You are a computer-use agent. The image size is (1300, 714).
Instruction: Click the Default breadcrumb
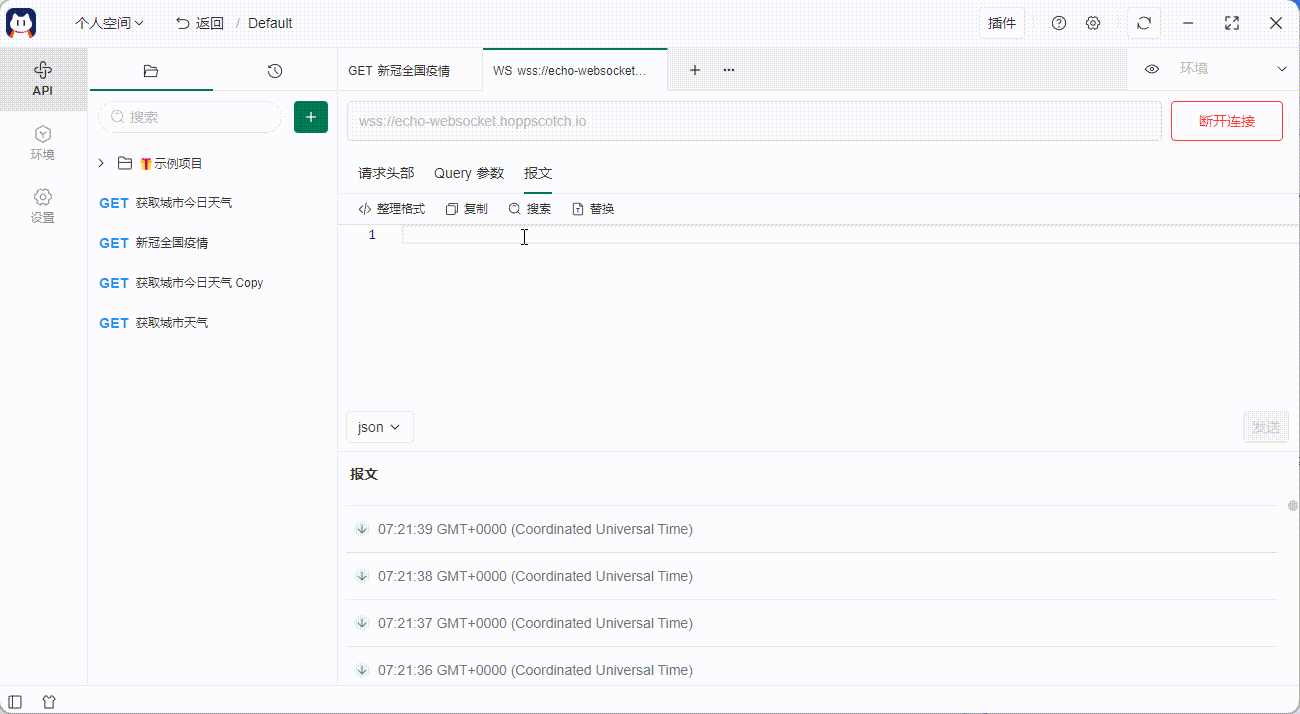[x=270, y=23]
